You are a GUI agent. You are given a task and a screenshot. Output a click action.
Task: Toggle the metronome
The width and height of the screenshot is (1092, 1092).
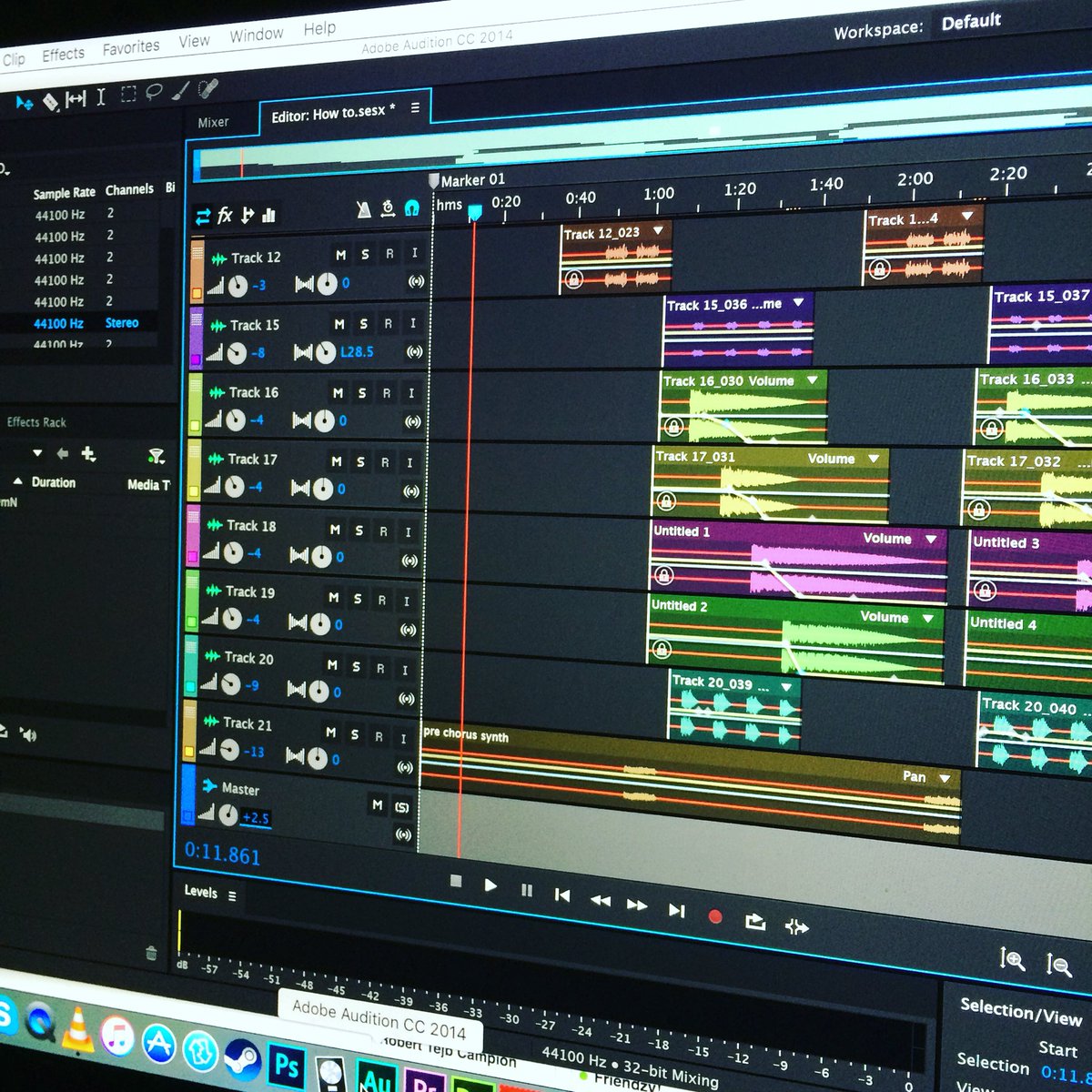coord(364,210)
